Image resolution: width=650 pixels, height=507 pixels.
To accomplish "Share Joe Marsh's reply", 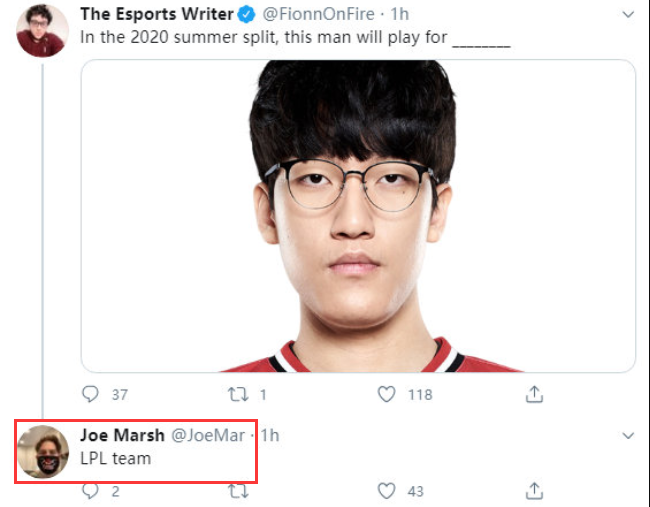I will coord(534,491).
